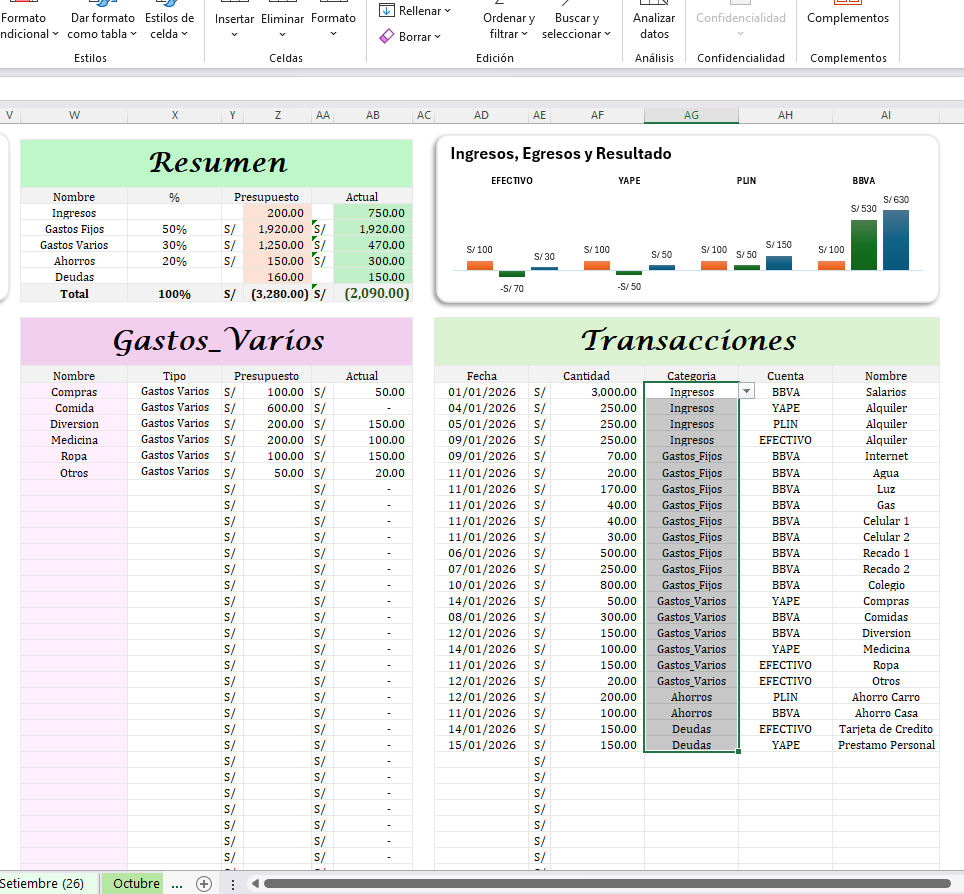The image size is (964, 894).
Task: Select the 800.00 amount cell
Action: click(597, 585)
